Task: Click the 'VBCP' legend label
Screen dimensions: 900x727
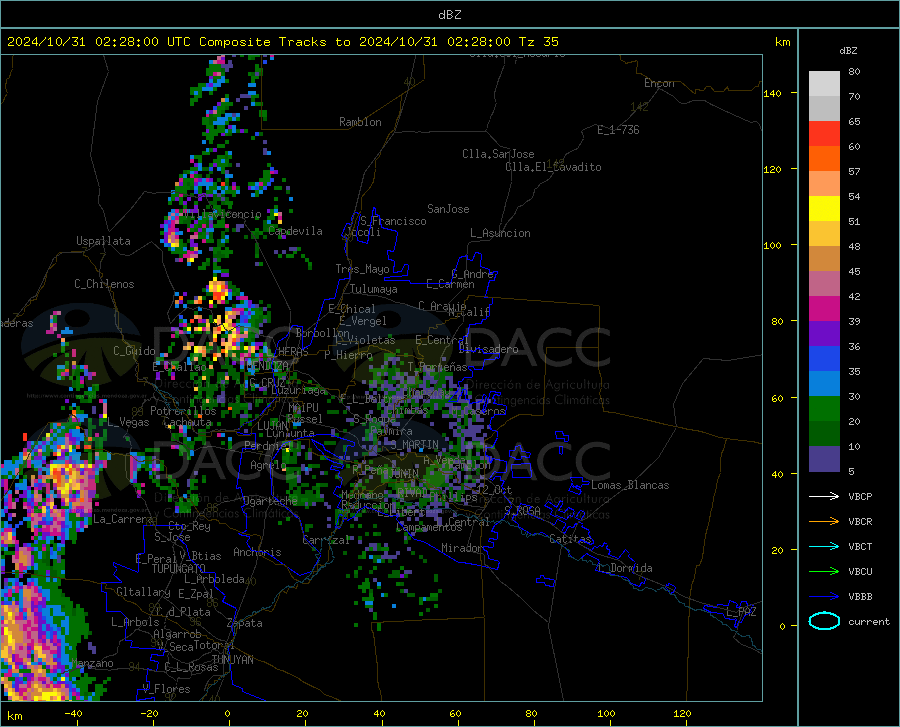Action: point(860,496)
